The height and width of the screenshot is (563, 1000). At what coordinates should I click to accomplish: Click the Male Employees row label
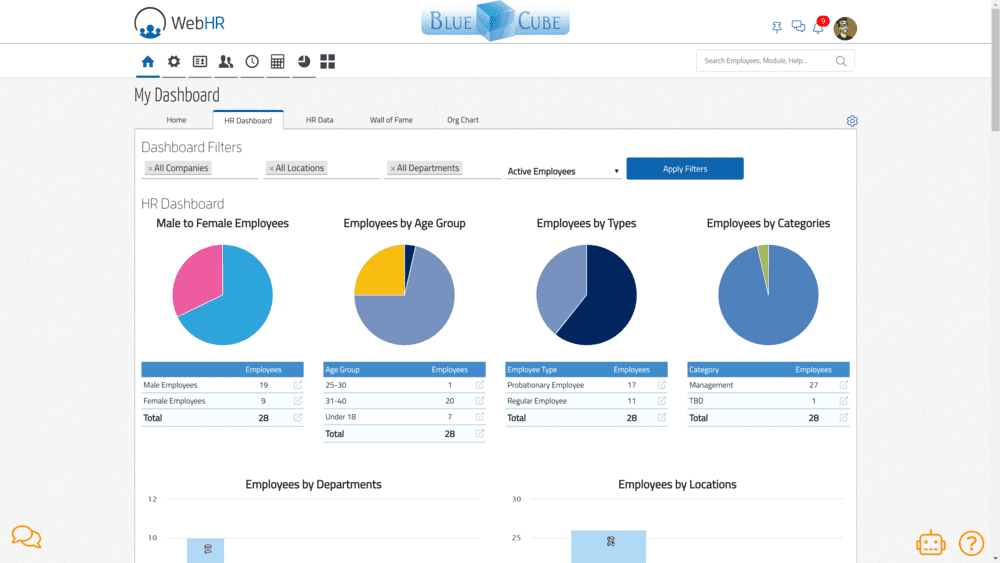click(170, 385)
